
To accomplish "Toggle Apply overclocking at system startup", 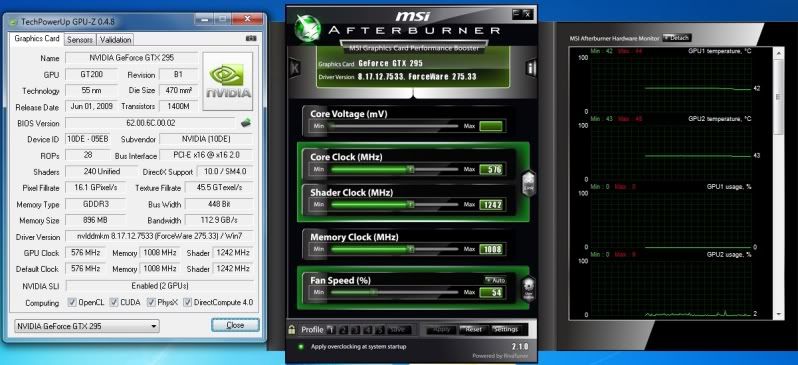I will (300, 347).
